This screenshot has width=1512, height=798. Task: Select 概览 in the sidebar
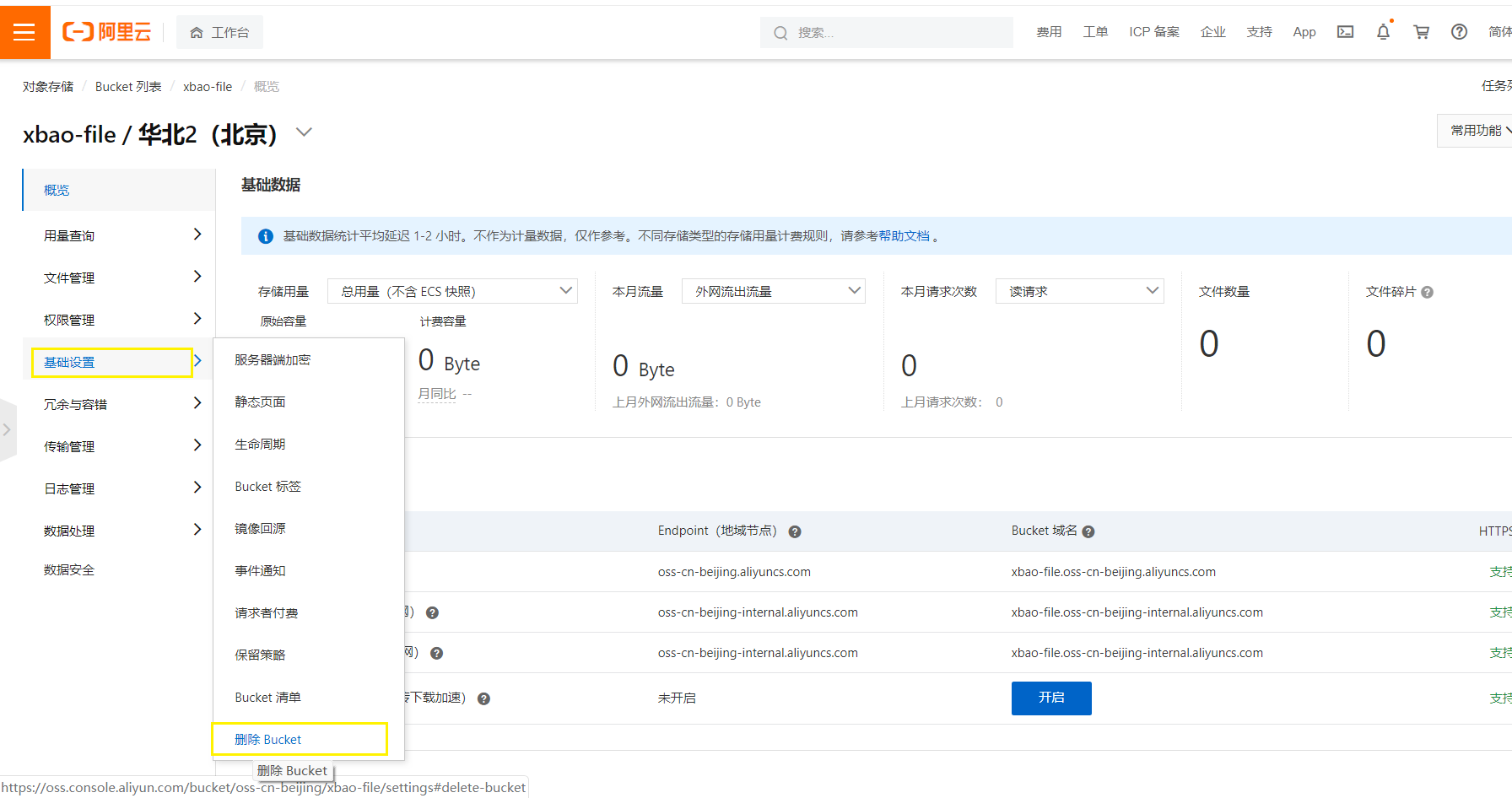pyautogui.click(x=119, y=190)
